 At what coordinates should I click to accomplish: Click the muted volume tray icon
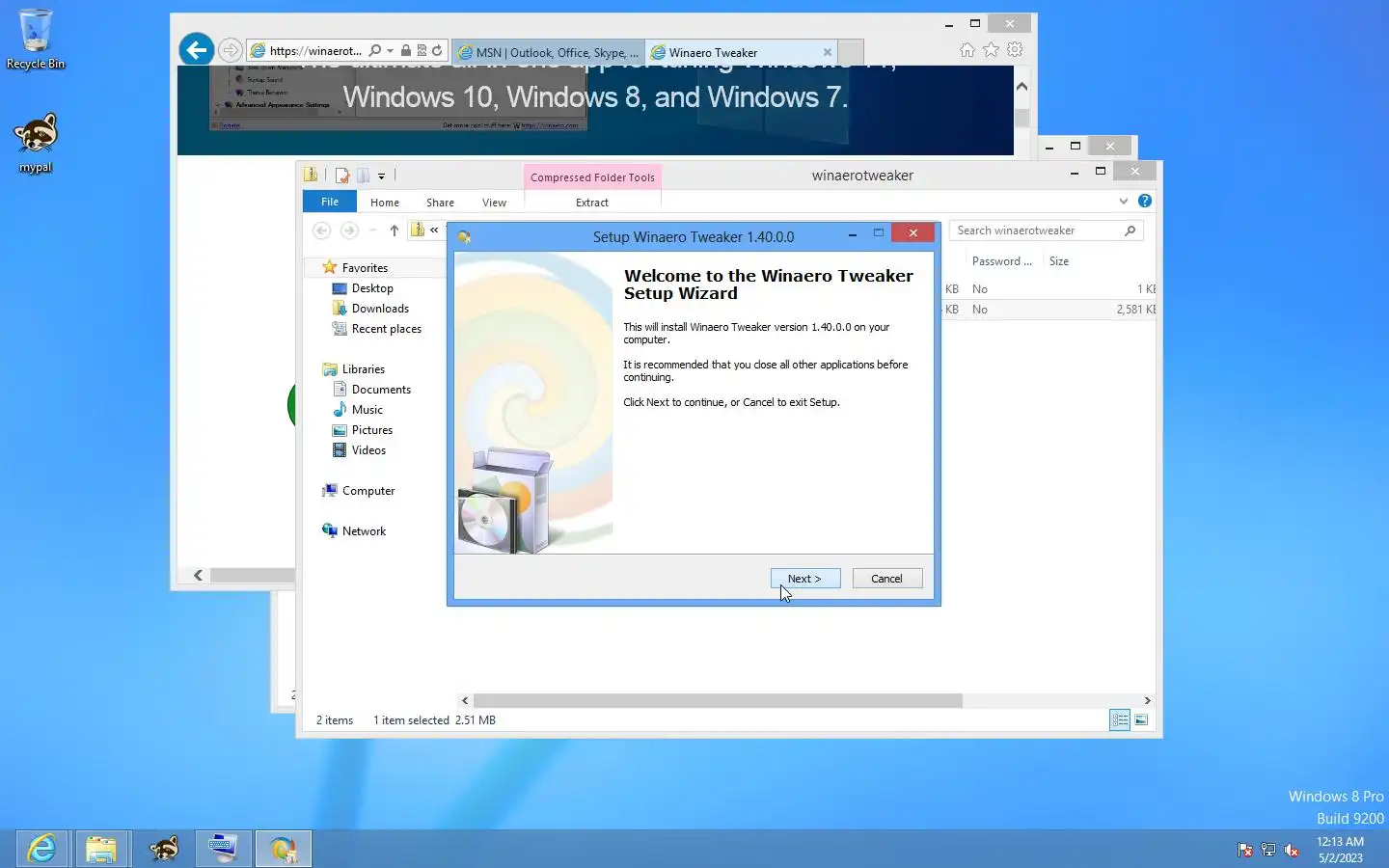(x=1292, y=850)
